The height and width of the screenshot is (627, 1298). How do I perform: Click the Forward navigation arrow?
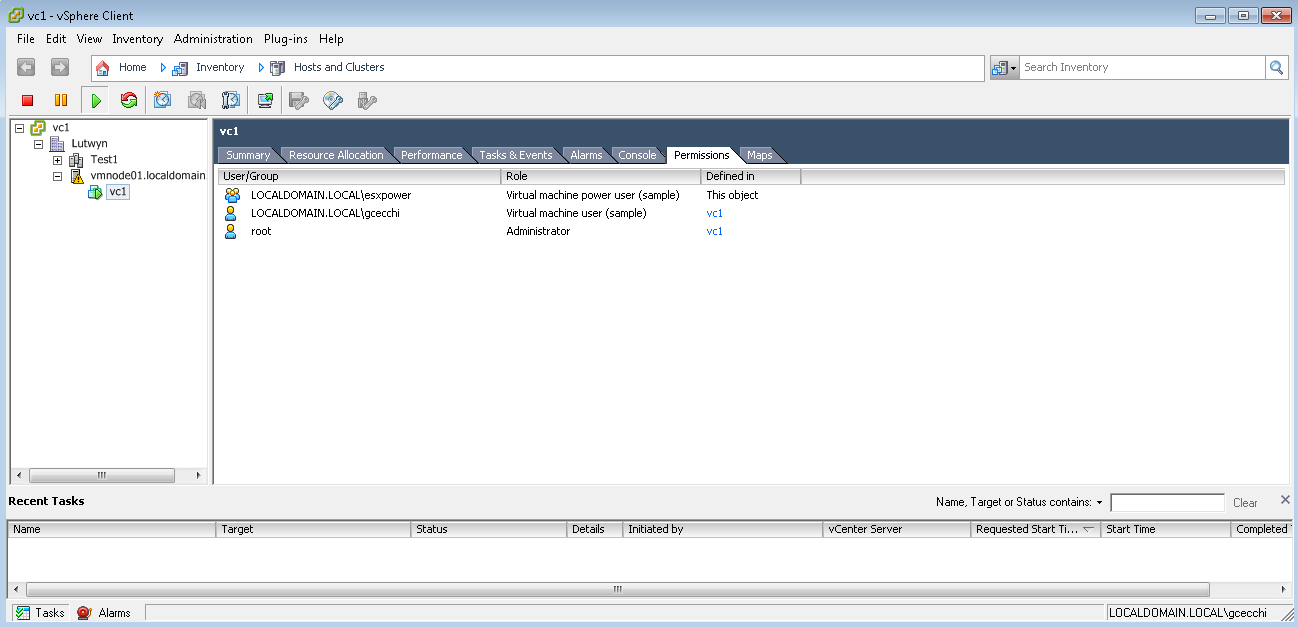[x=60, y=67]
